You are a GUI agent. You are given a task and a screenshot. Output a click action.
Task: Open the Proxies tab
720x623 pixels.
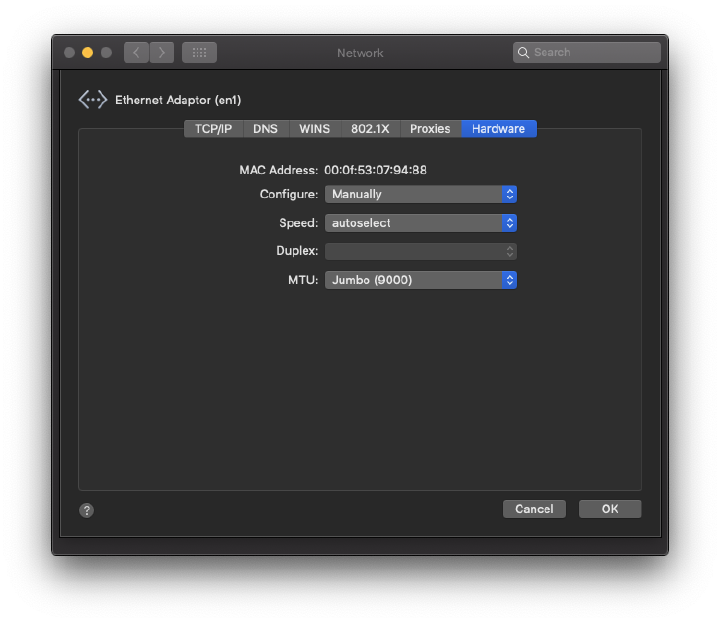tap(430, 129)
